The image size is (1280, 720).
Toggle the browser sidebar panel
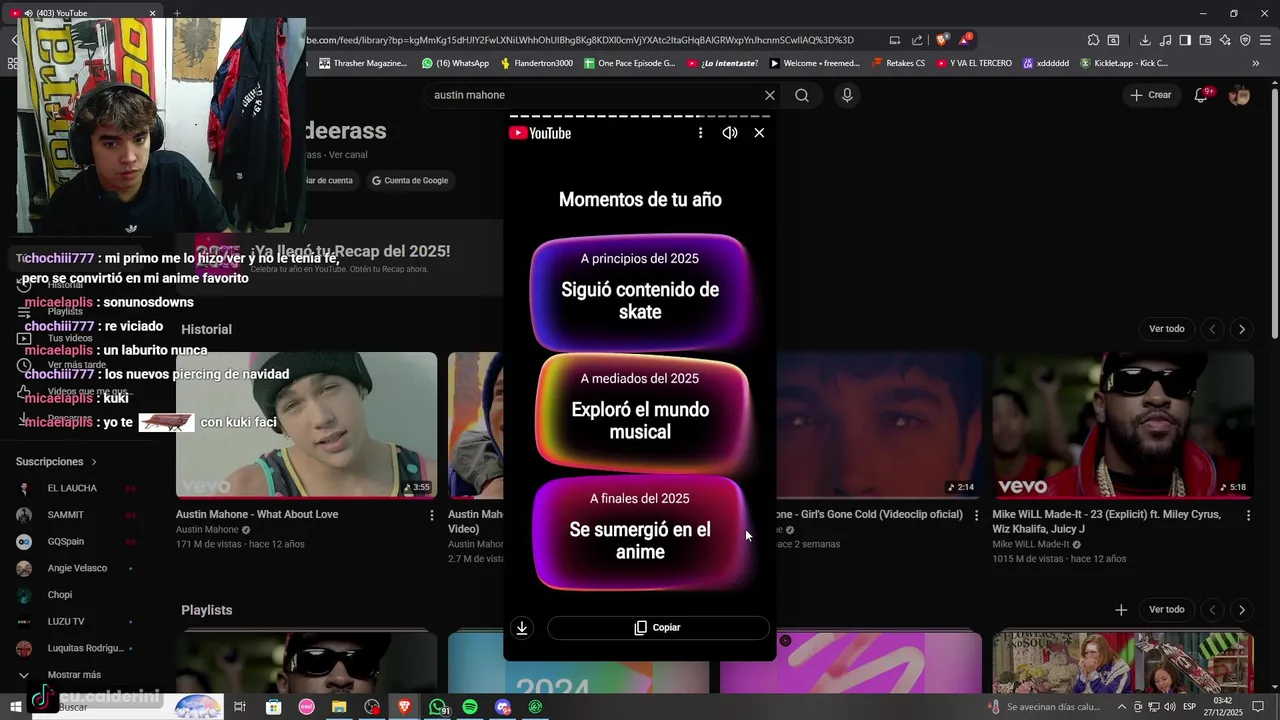1185,40
